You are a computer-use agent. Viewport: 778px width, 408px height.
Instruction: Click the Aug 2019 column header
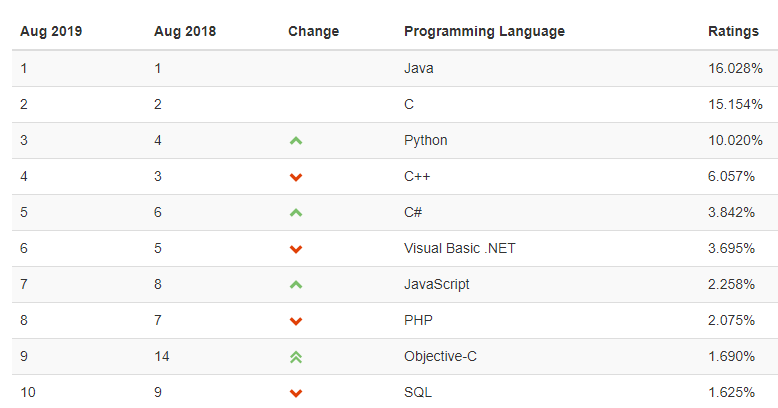51,31
